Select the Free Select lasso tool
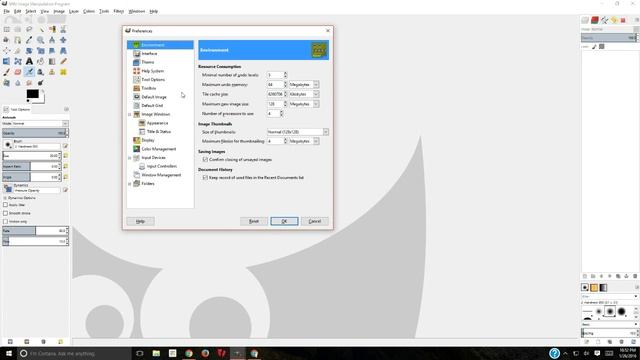 [29, 29]
